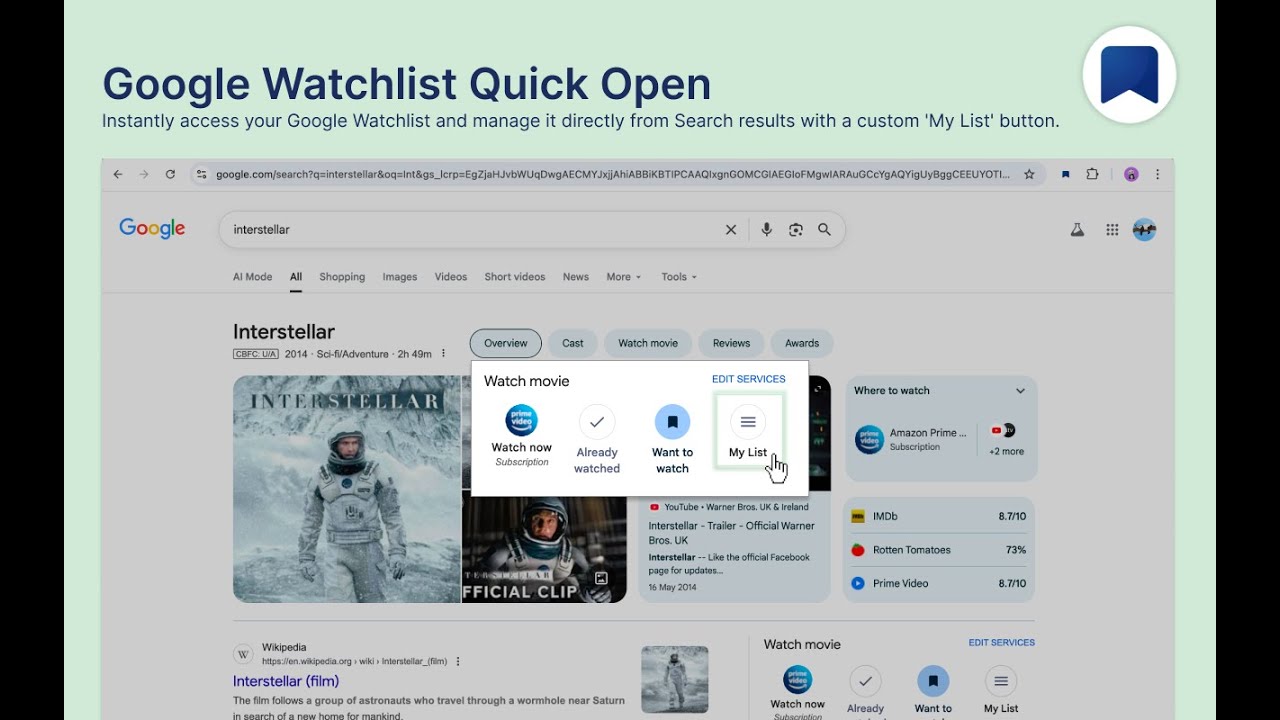Open the Amazon Prime subscription option
Viewport: 1280px width, 720px height.
[x=912, y=440]
